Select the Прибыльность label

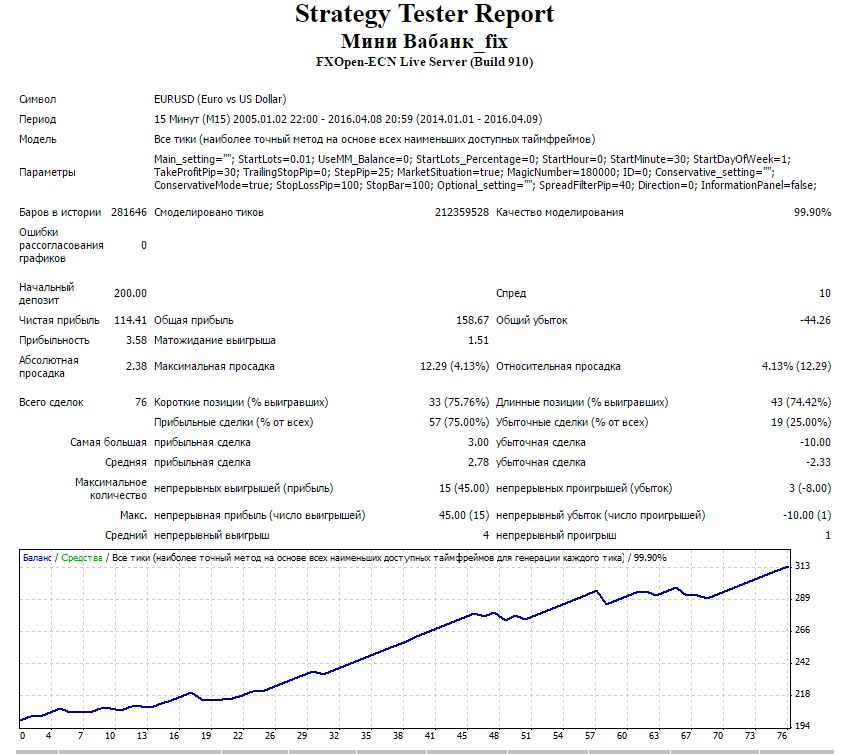click(54, 340)
